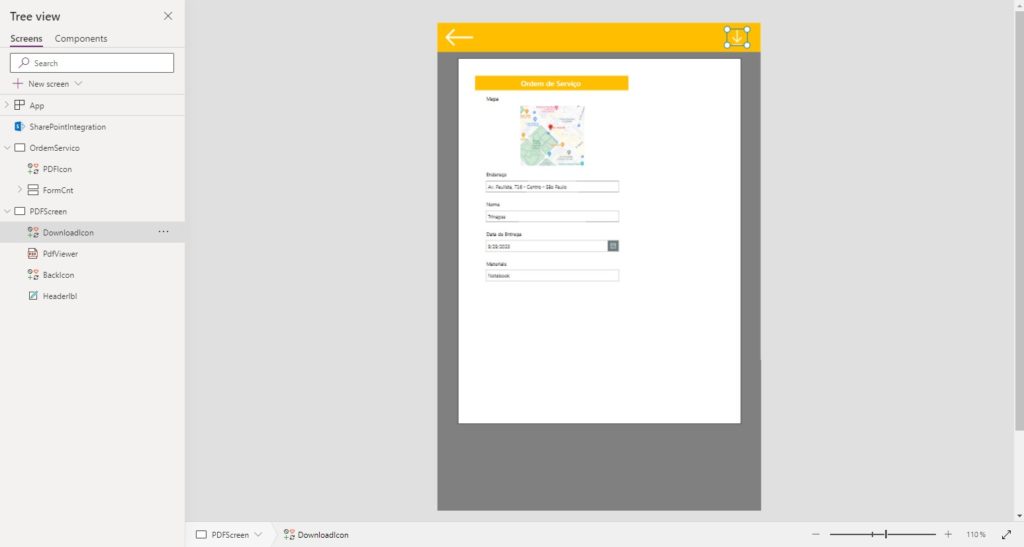
Task: Select Headerlbl label in the tree
Action: click(x=59, y=296)
